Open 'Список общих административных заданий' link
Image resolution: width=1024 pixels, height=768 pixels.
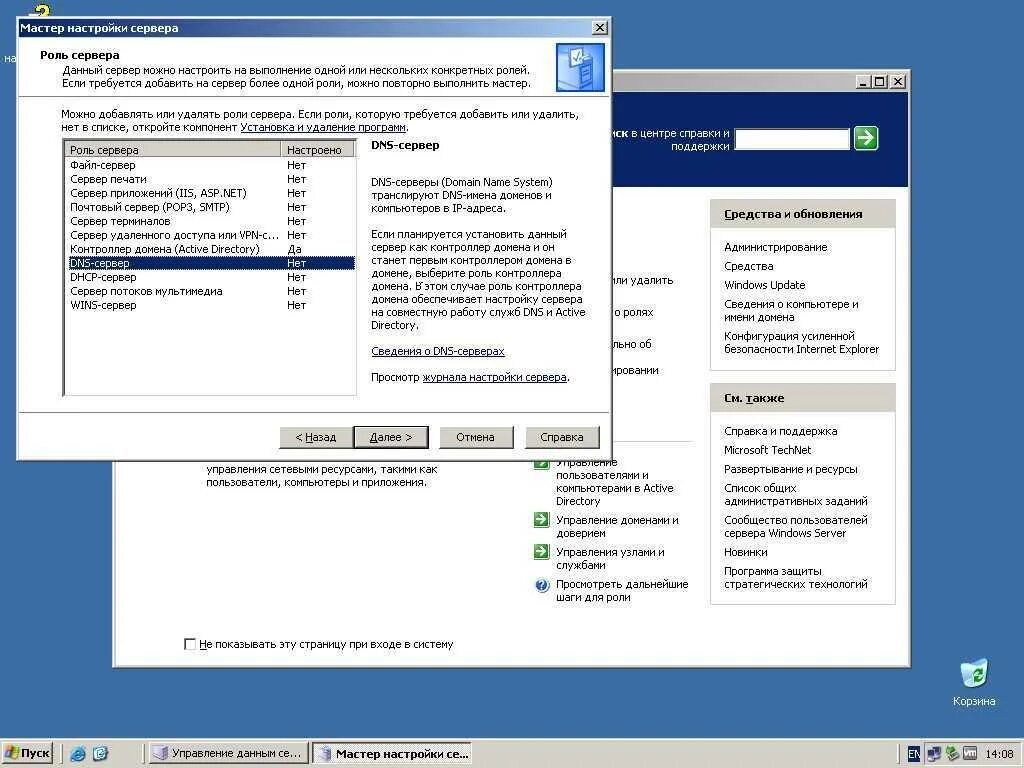pyautogui.click(x=795, y=494)
